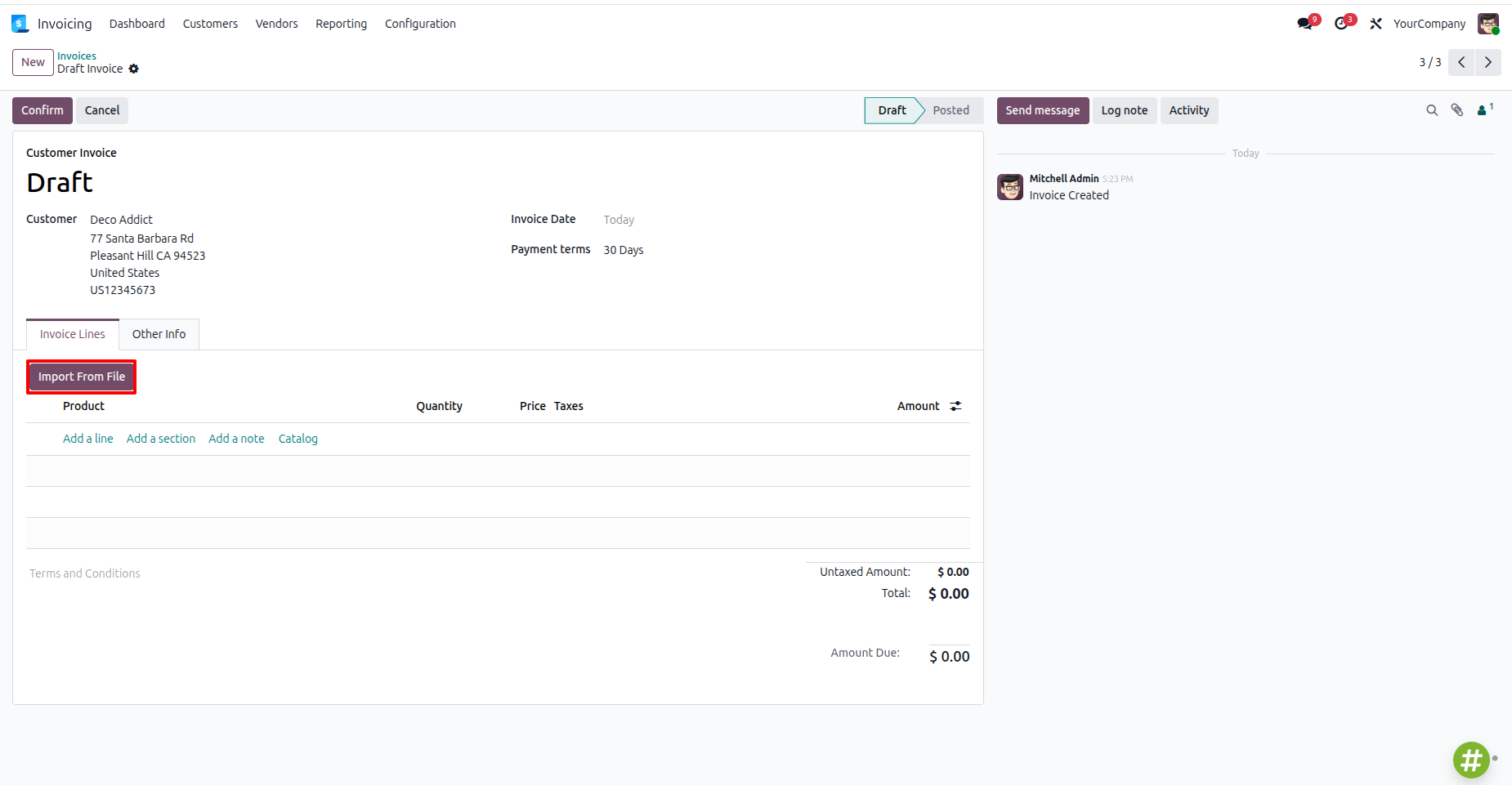Click the Product column header
Viewport: 1512px width, 785px height.
pos(83,406)
